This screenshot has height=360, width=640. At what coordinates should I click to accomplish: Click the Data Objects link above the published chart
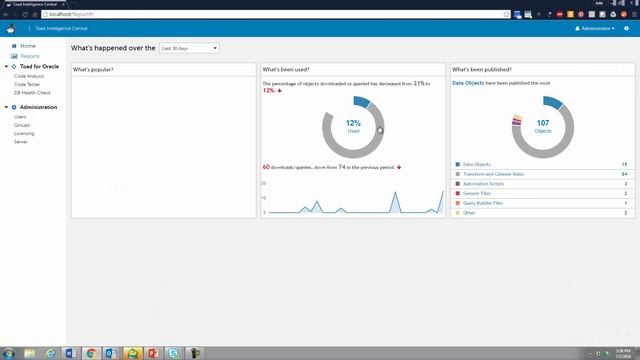(x=468, y=83)
